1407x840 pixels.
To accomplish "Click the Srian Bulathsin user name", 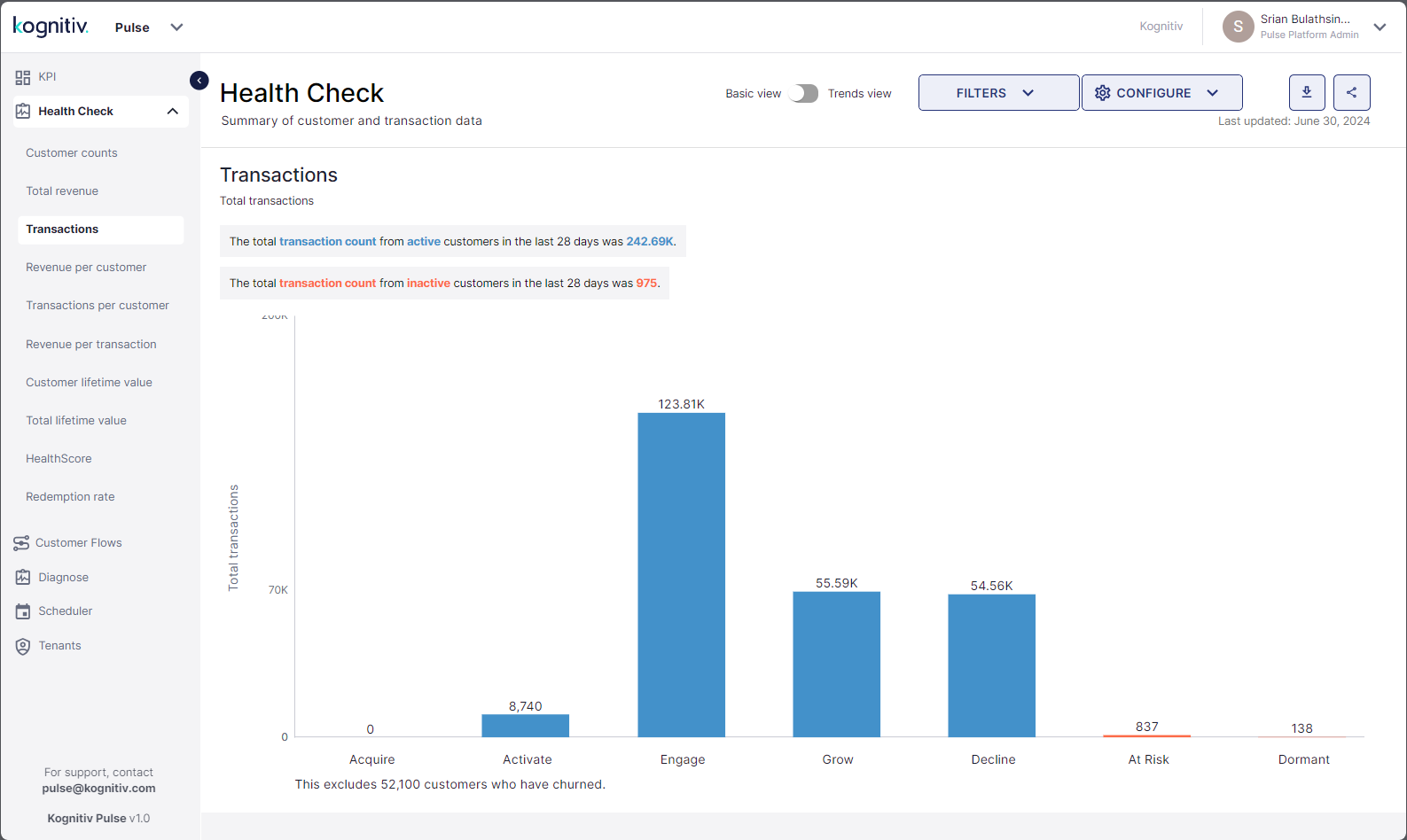I will point(1305,19).
